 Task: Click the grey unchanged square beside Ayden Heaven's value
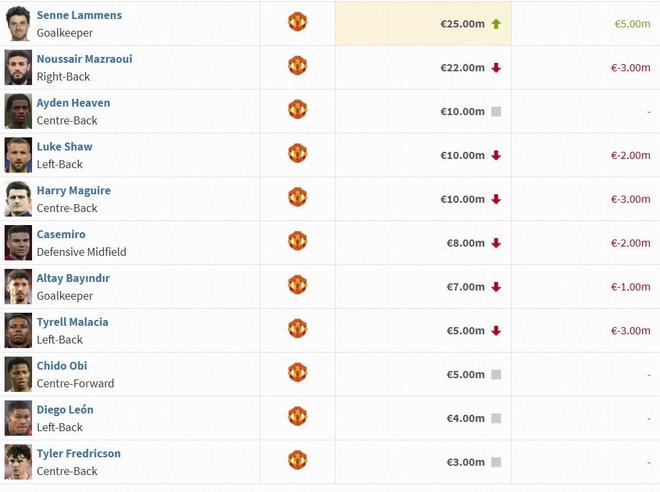(496, 111)
